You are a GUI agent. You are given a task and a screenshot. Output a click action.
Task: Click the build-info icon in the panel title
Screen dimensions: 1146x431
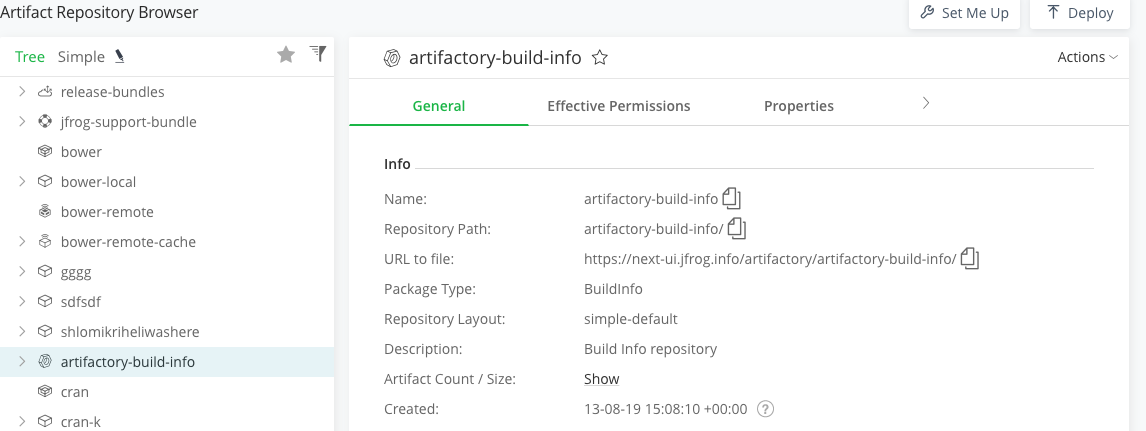392,58
